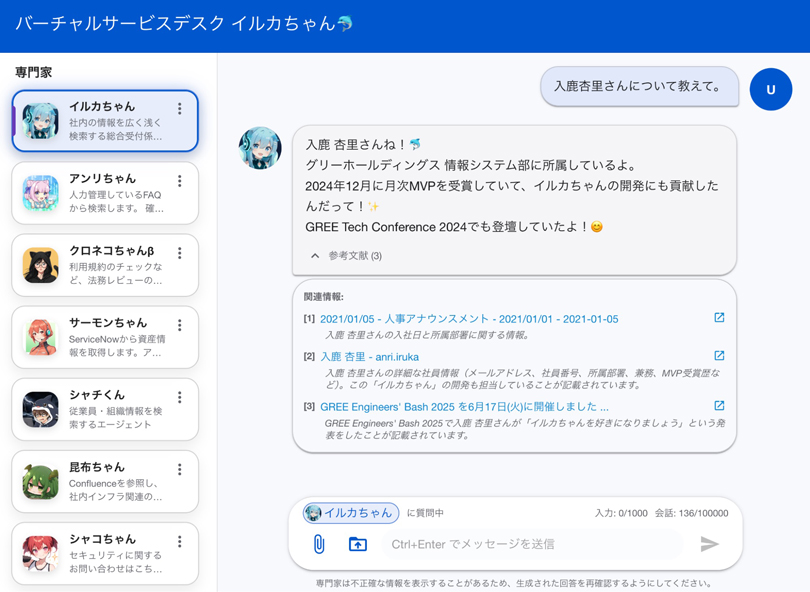
Task: Open the 人事アナウンスメント 2021/01/05 link
Action: click(469, 319)
